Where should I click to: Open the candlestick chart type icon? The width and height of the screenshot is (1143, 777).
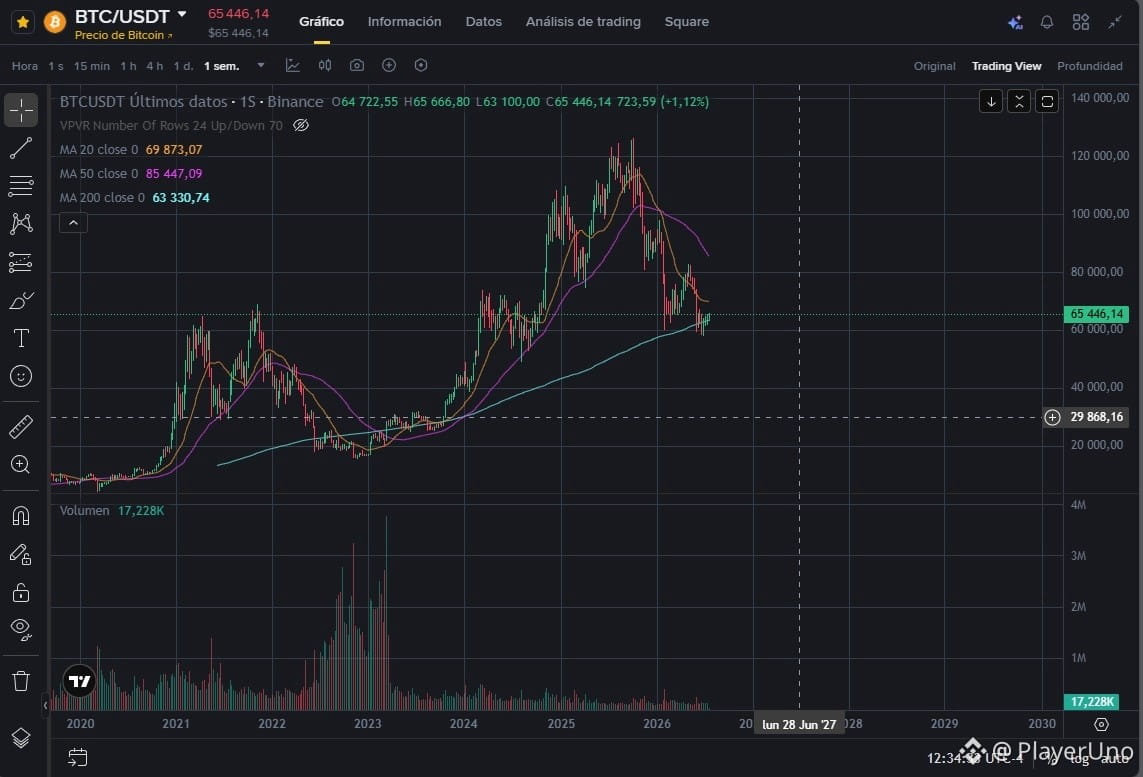[x=325, y=66]
